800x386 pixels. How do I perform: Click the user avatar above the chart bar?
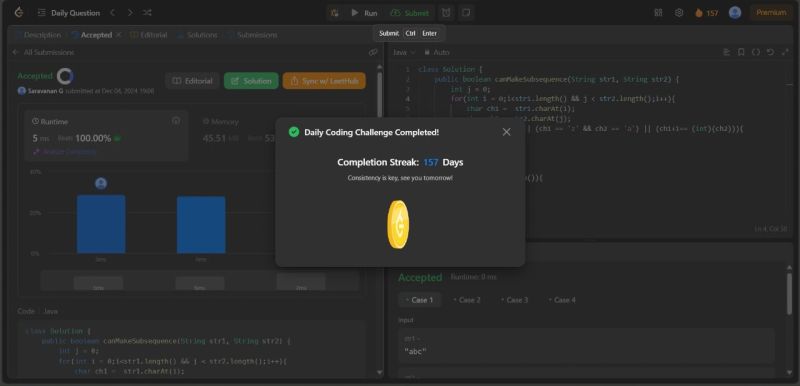click(x=101, y=184)
